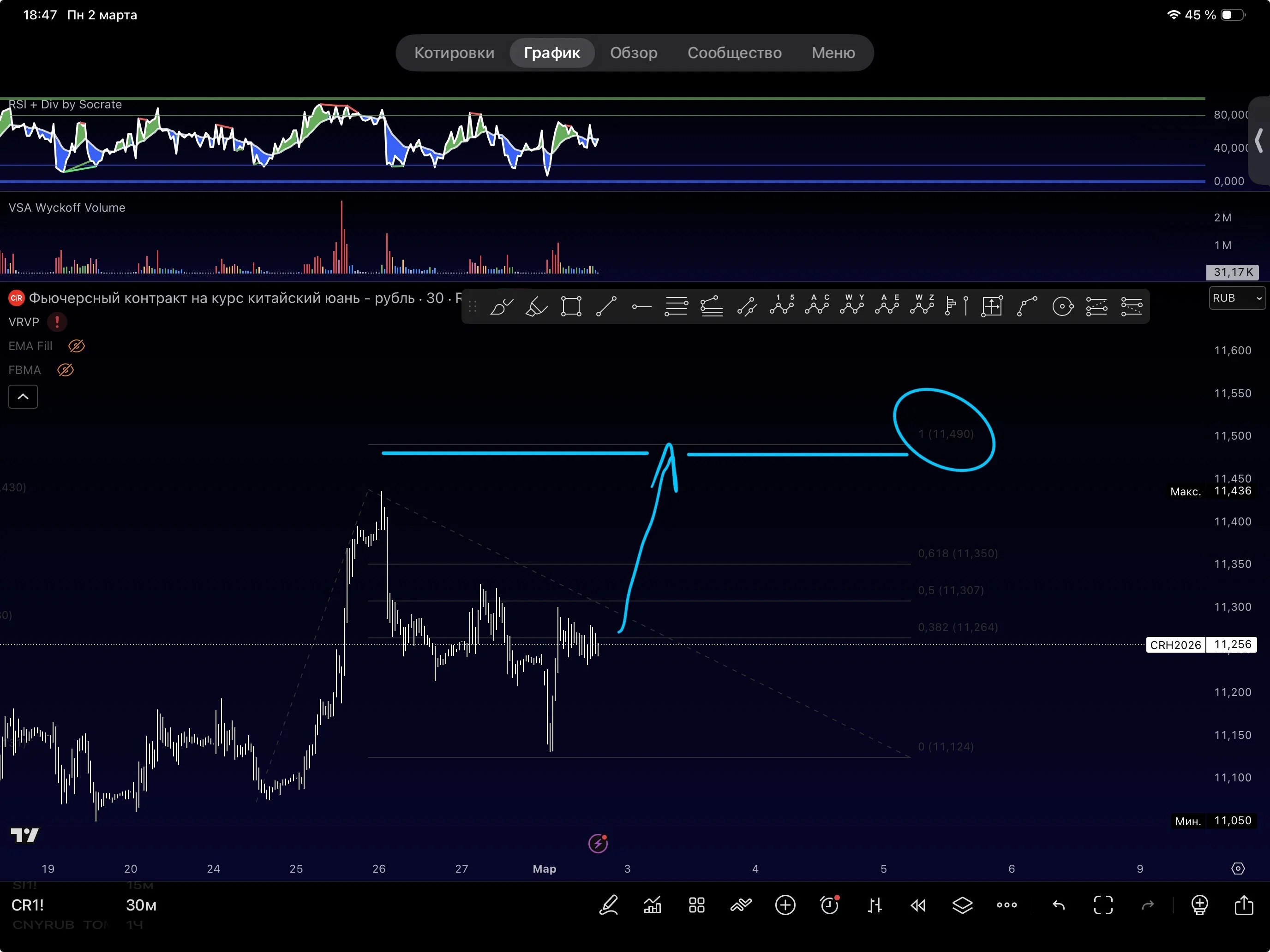Open the indicators chart icon
1270x952 pixels.
pyautogui.click(x=652, y=905)
